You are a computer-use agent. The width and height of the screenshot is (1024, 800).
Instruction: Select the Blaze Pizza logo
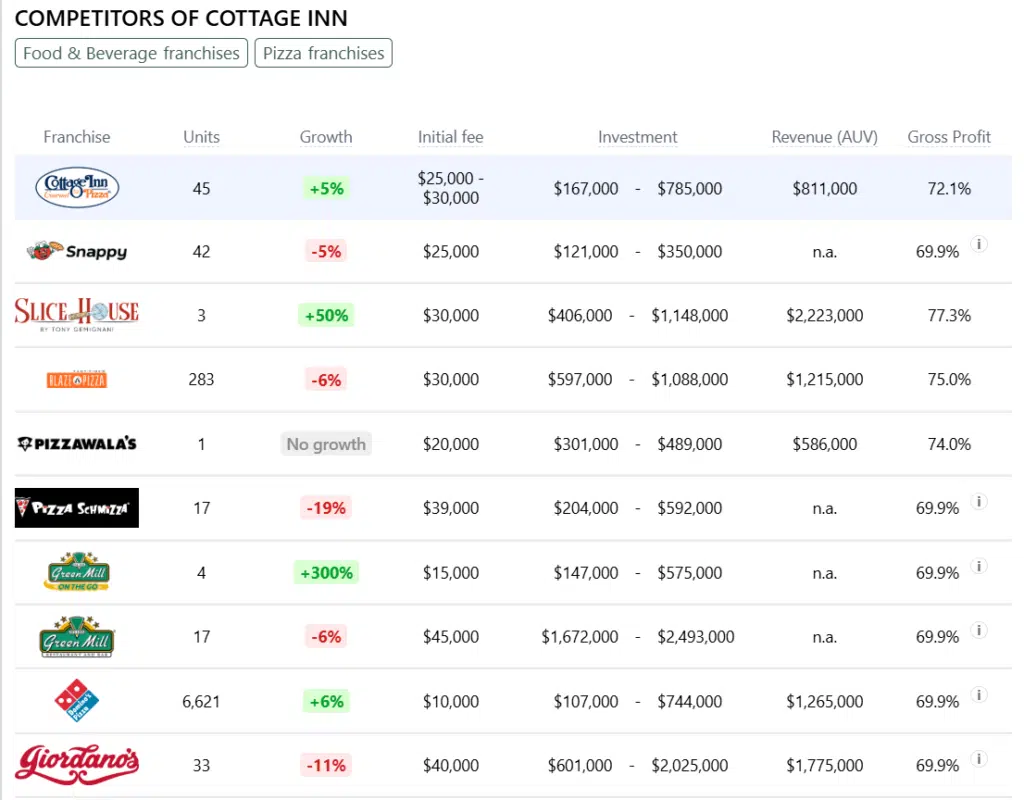pyautogui.click(x=77, y=379)
